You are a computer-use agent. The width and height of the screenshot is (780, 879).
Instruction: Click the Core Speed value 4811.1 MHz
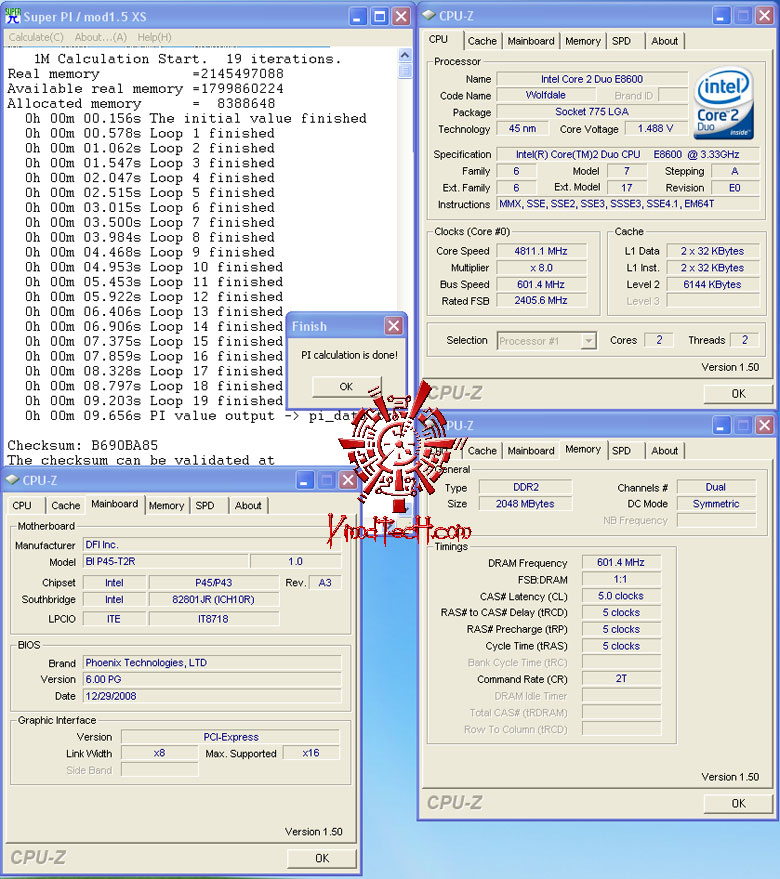pyautogui.click(x=541, y=251)
